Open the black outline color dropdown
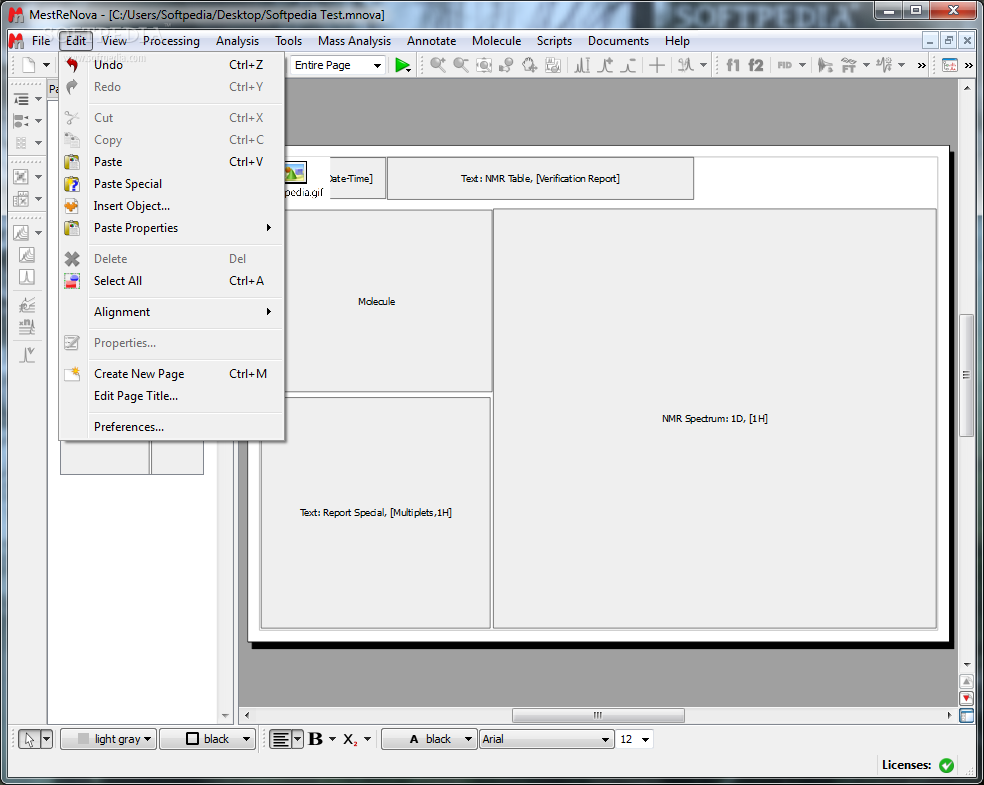Viewport: 984px width, 785px height. 207,739
